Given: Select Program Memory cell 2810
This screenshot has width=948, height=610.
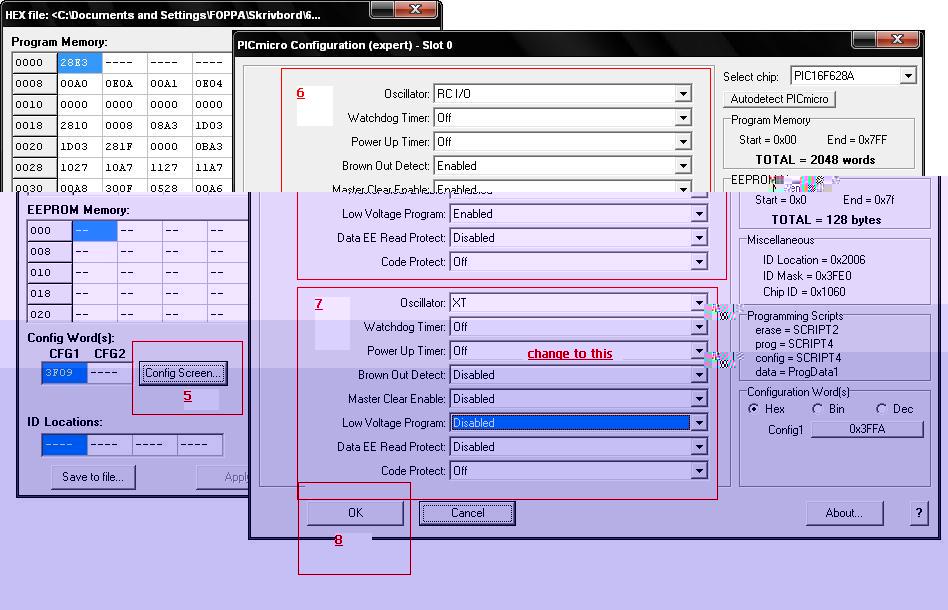Looking at the screenshot, I should (x=80, y=125).
